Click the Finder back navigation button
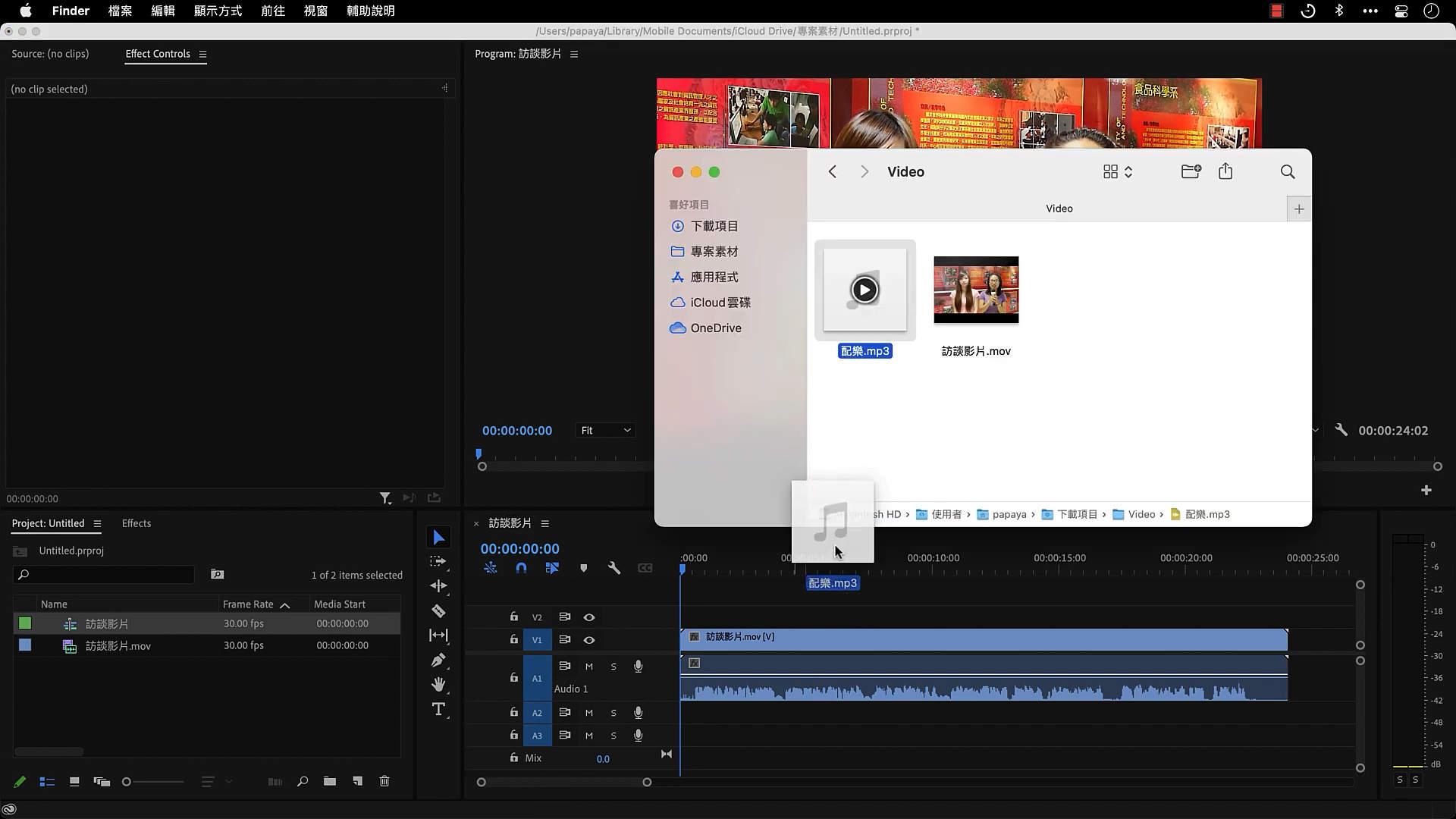The height and width of the screenshot is (819, 1456). point(833,172)
